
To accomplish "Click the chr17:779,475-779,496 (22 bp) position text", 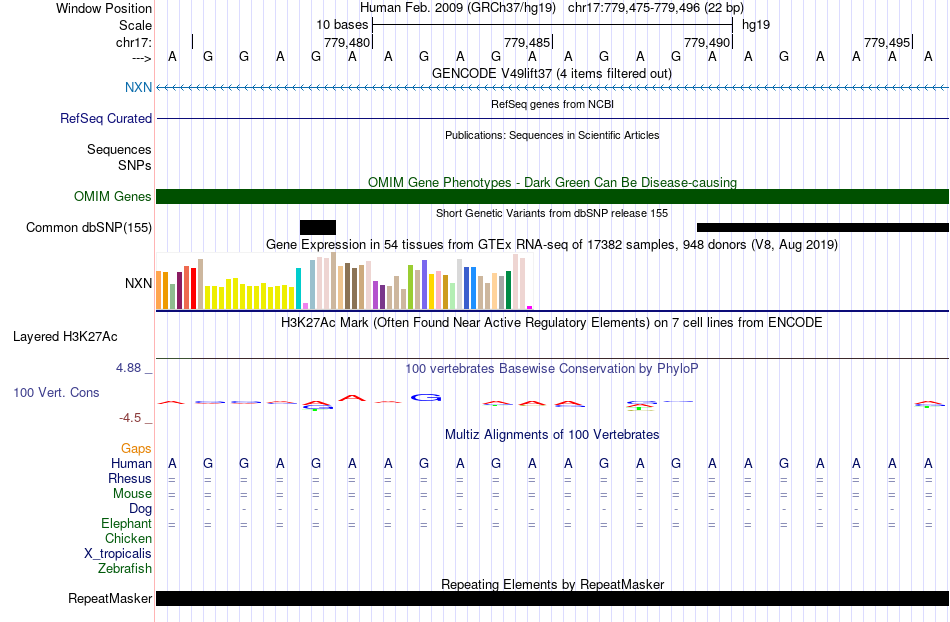I will point(656,8).
